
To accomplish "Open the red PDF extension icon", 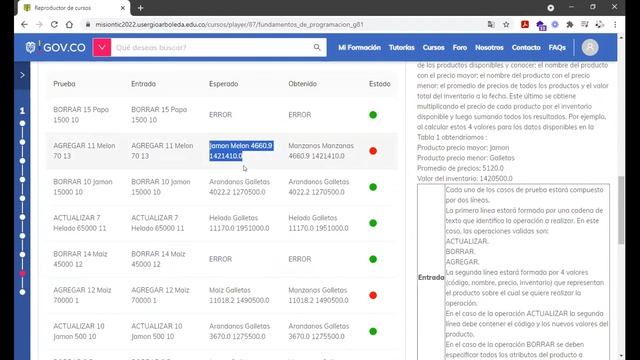I will tap(525, 24).
